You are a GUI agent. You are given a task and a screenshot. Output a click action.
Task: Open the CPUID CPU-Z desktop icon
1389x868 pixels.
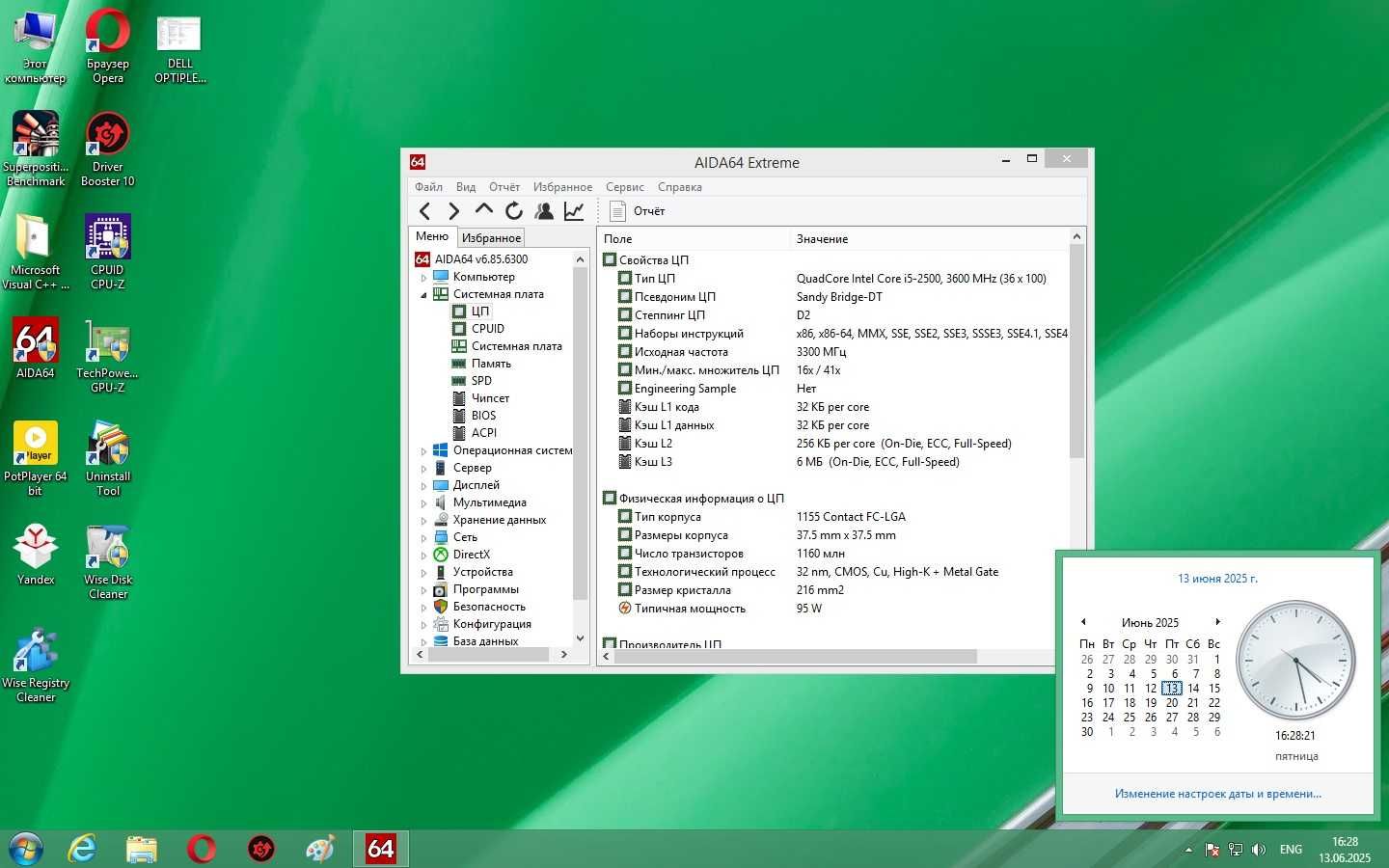pyautogui.click(x=107, y=253)
